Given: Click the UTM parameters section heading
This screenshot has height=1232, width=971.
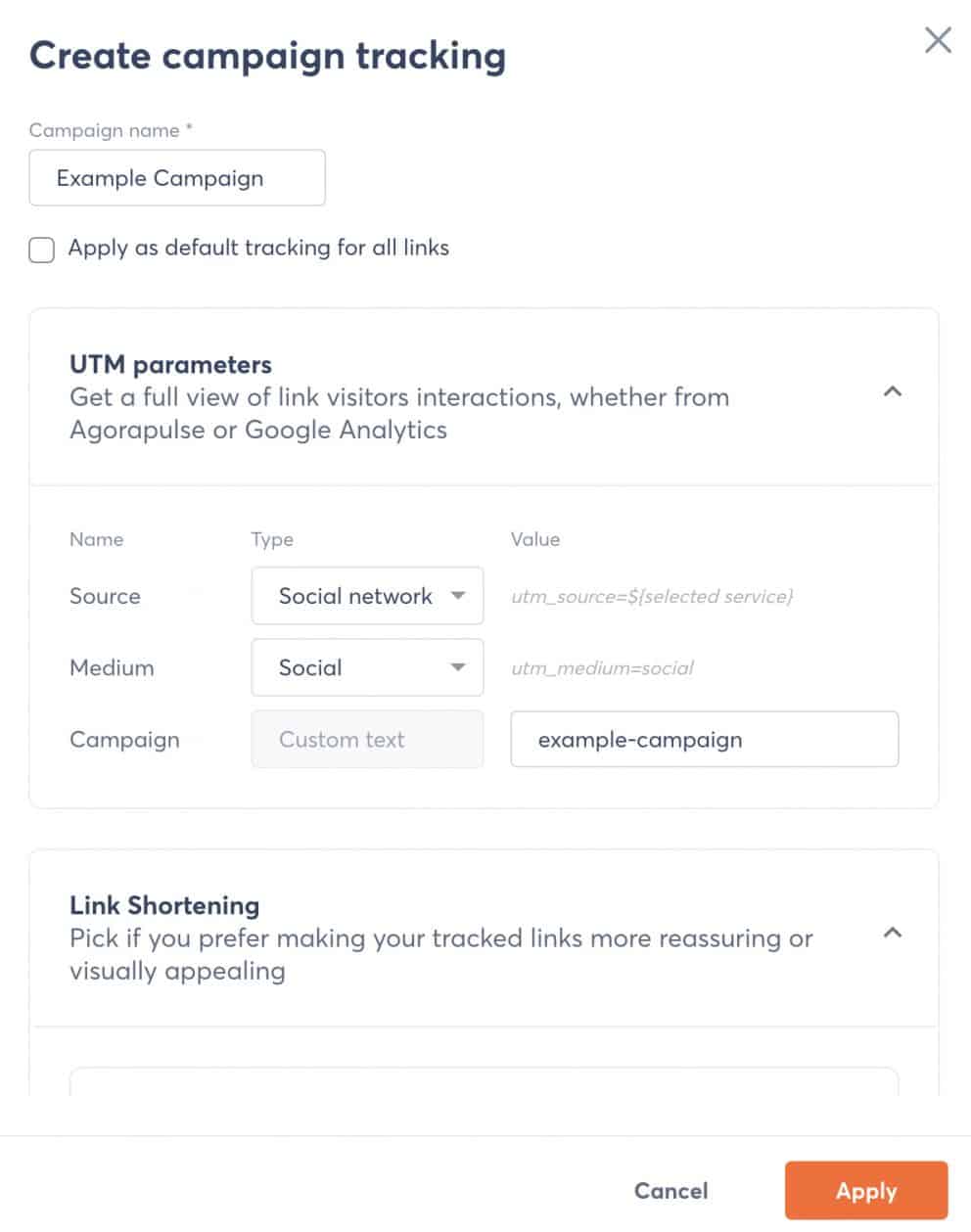Looking at the screenshot, I should [x=170, y=365].
